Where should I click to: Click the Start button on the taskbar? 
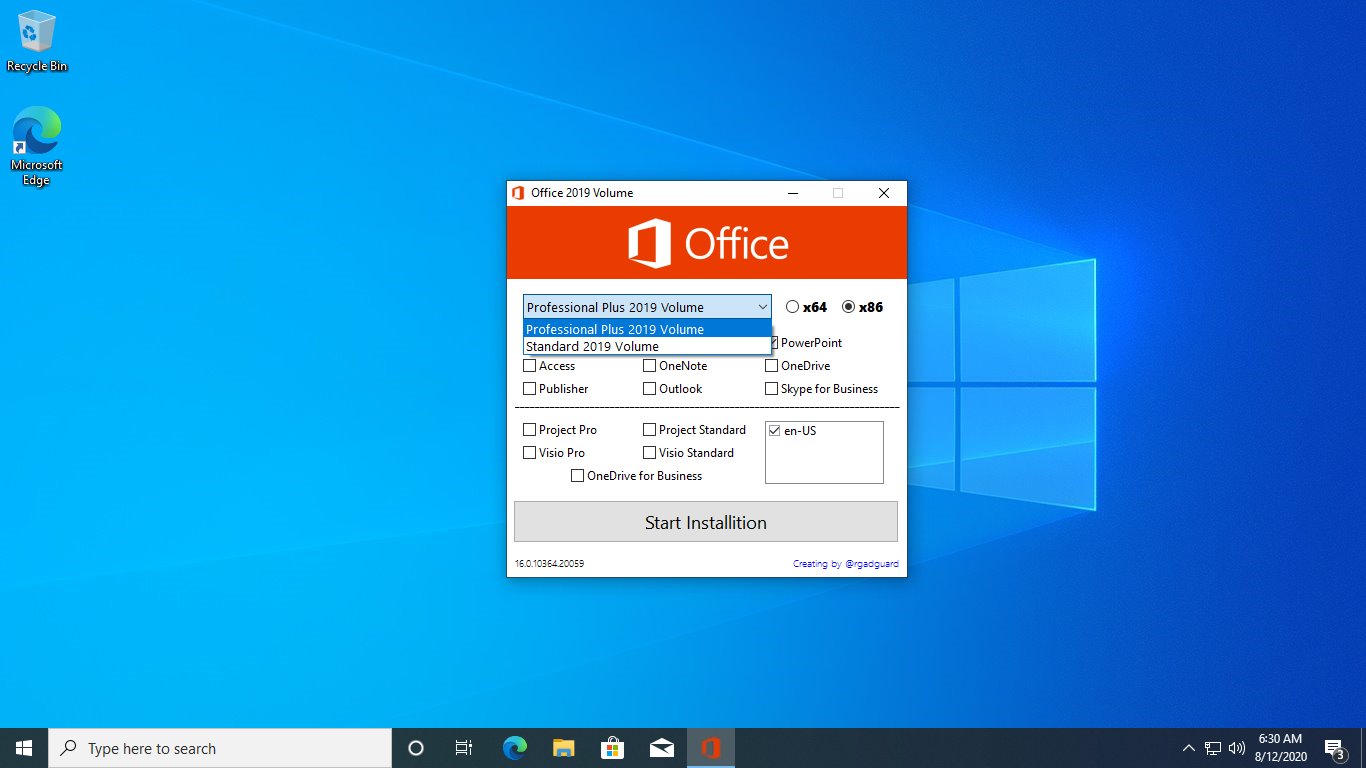click(x=22, y=747)
